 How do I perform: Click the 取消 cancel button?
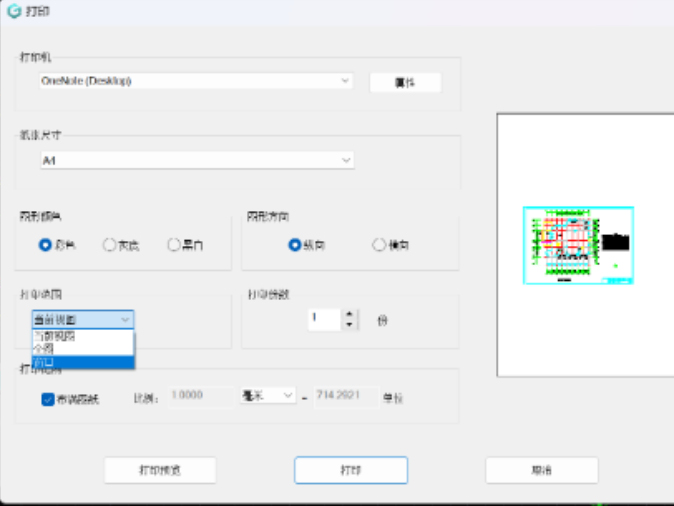point(542,470)
